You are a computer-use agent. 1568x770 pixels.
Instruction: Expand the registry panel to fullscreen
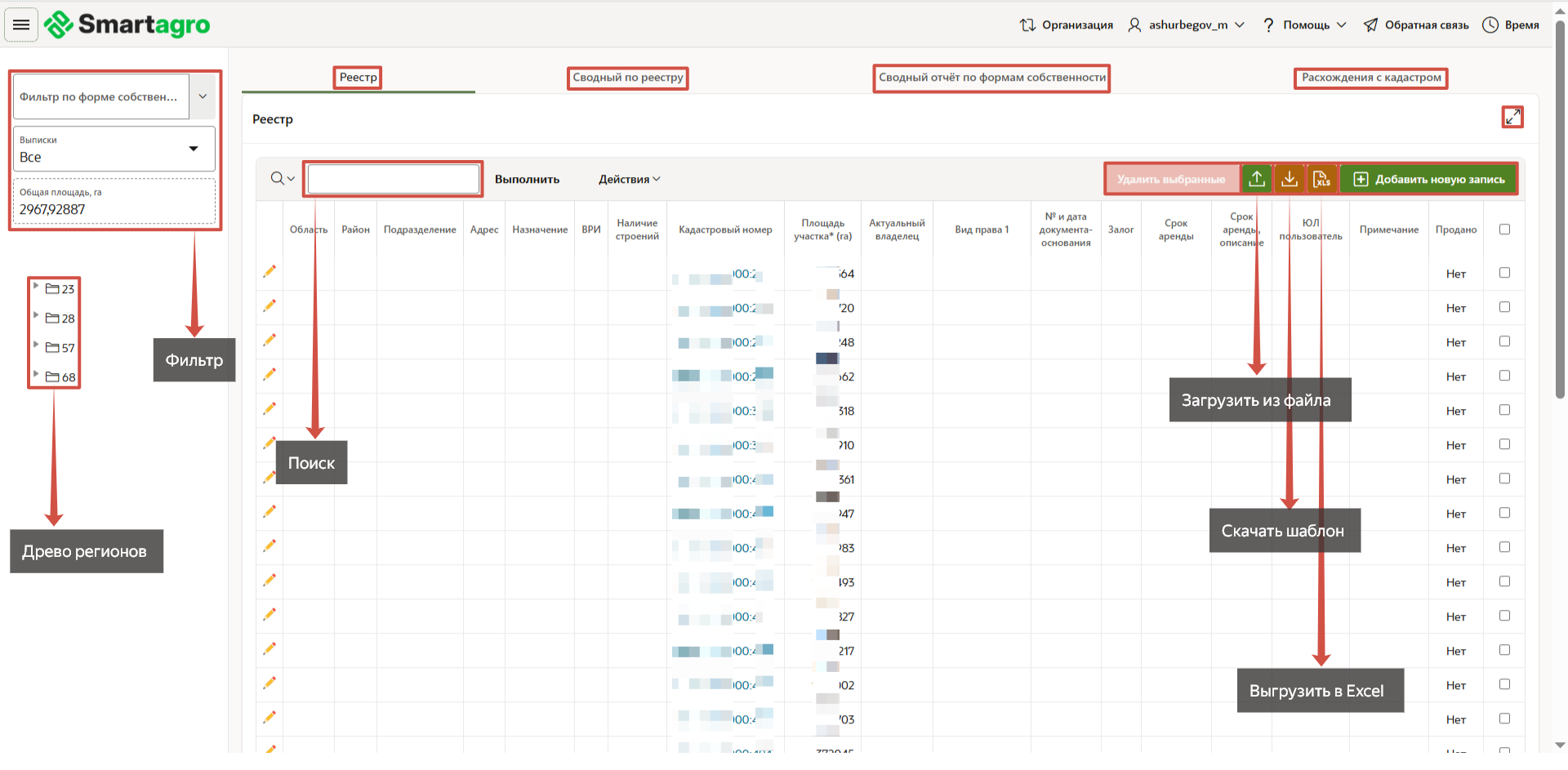[x=1512, y=118]
